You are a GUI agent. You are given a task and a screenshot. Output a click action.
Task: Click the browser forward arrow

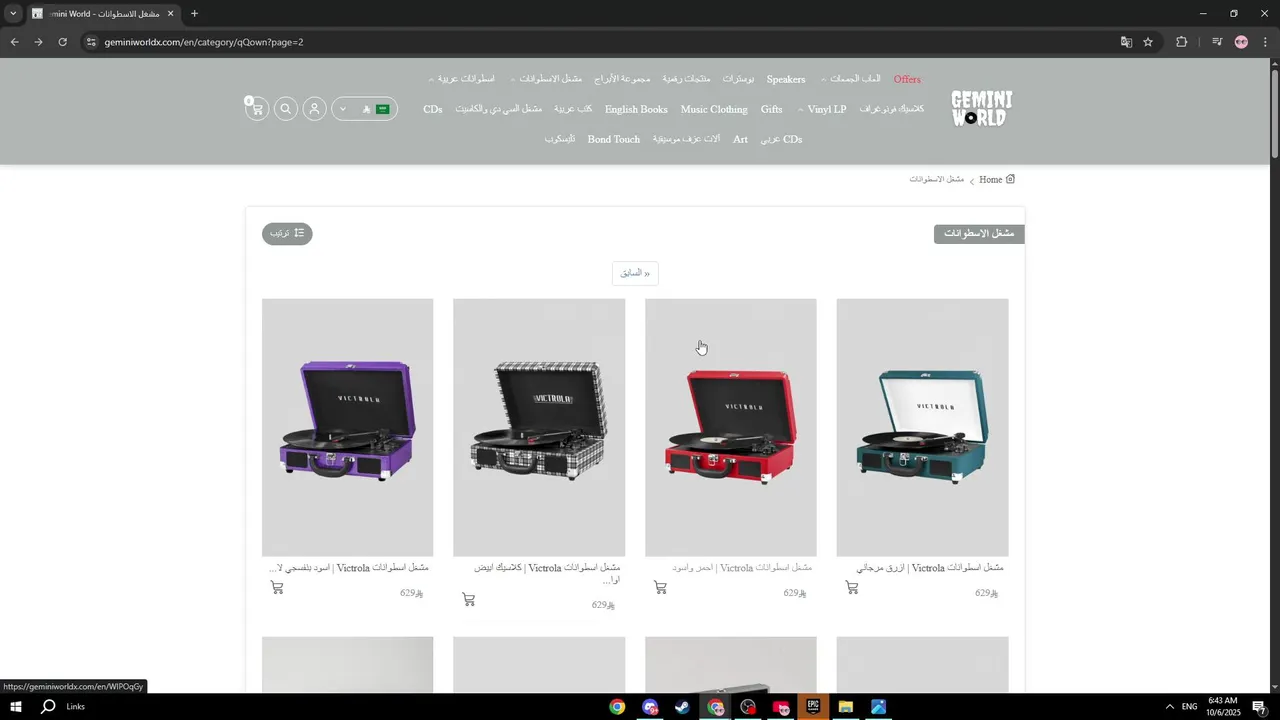38,42
